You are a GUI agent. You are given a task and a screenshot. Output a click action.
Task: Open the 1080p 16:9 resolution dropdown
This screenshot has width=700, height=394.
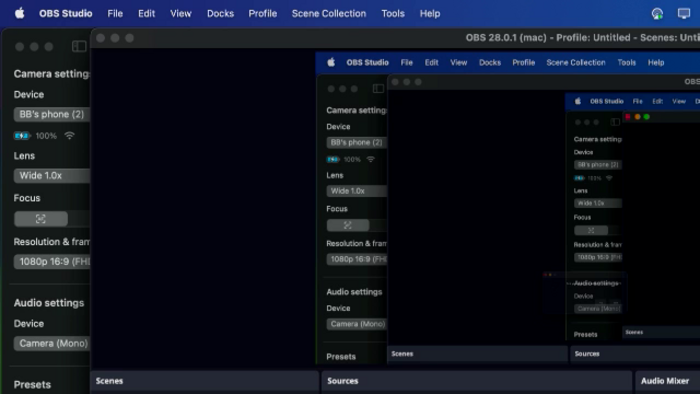tap(52, 261)
